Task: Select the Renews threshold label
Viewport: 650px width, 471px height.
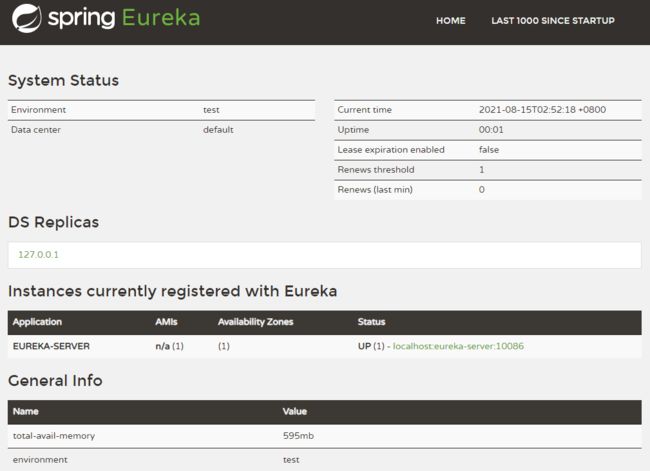Action: (x=376, y=170)
